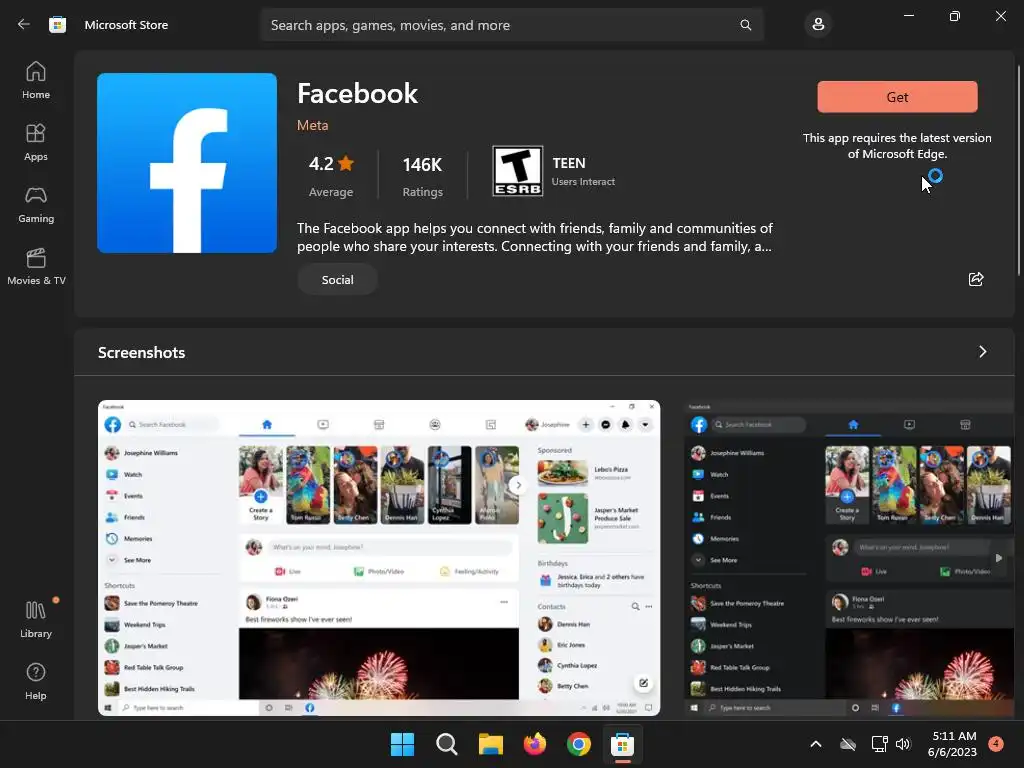This screenshot has height=768, width=1024.
Task: Open the Meta publisher link
Action: [312, 125]
